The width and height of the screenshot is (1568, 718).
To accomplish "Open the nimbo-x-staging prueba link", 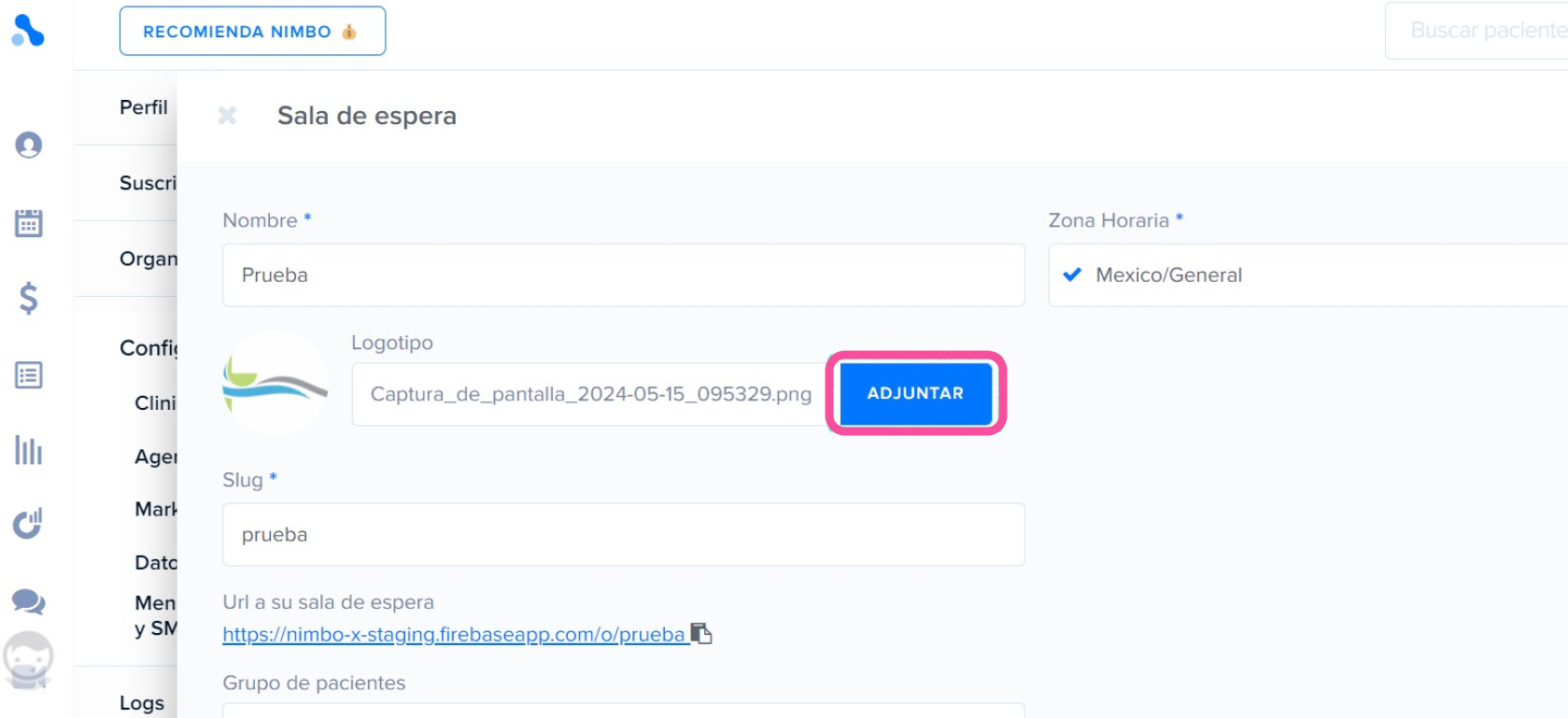I will 454,634.
